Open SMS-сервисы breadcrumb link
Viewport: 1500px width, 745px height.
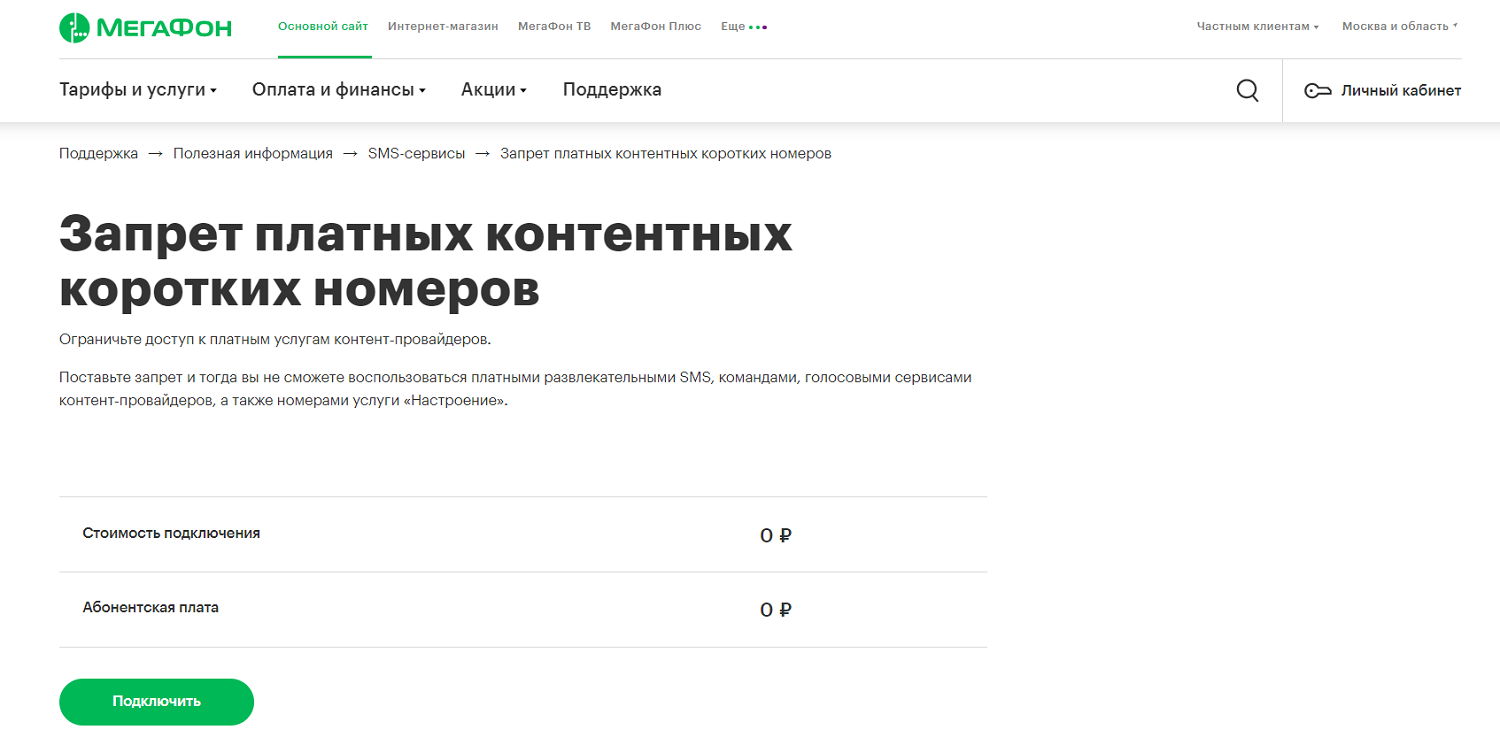[417, 153]
